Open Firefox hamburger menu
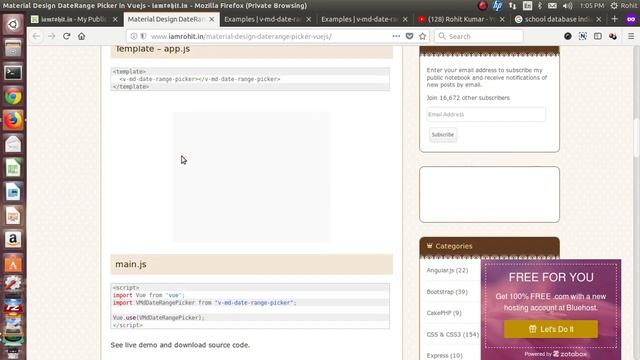The height and width of the screenshot is (360, 640). click(631, 36)
